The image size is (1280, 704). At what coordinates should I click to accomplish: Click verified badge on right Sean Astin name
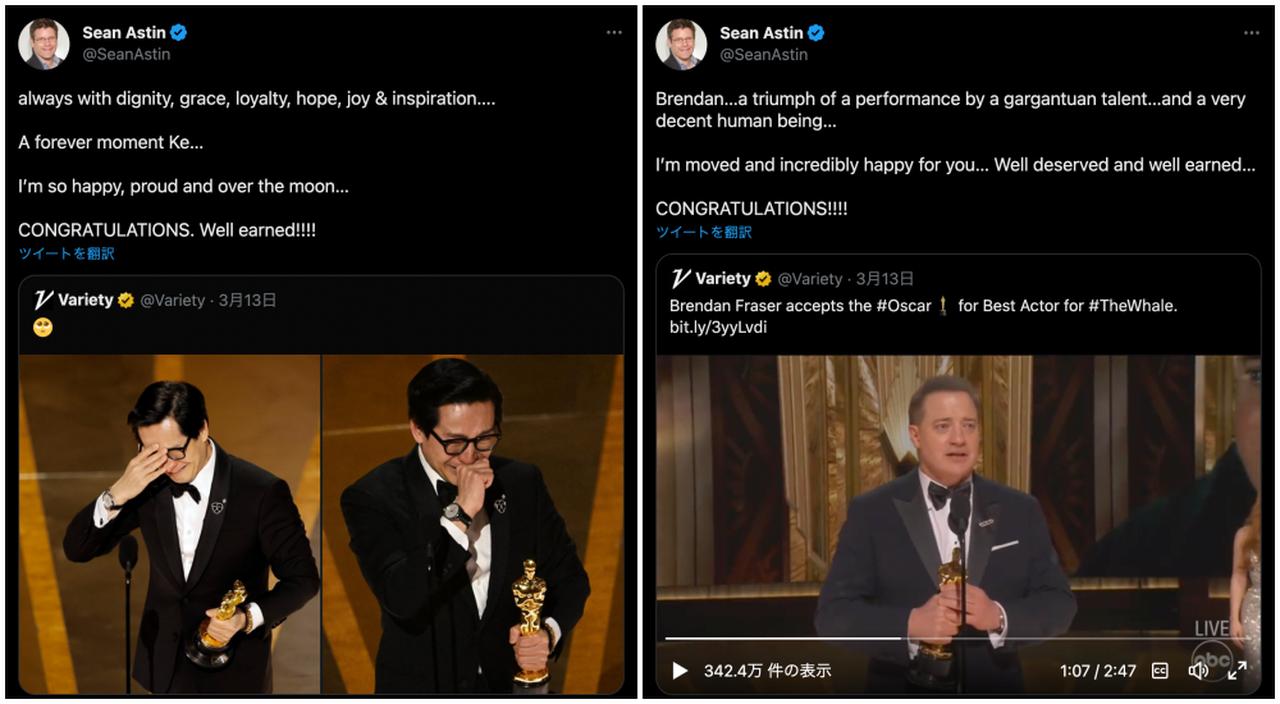pyautogui.click(x=816, y=33)
